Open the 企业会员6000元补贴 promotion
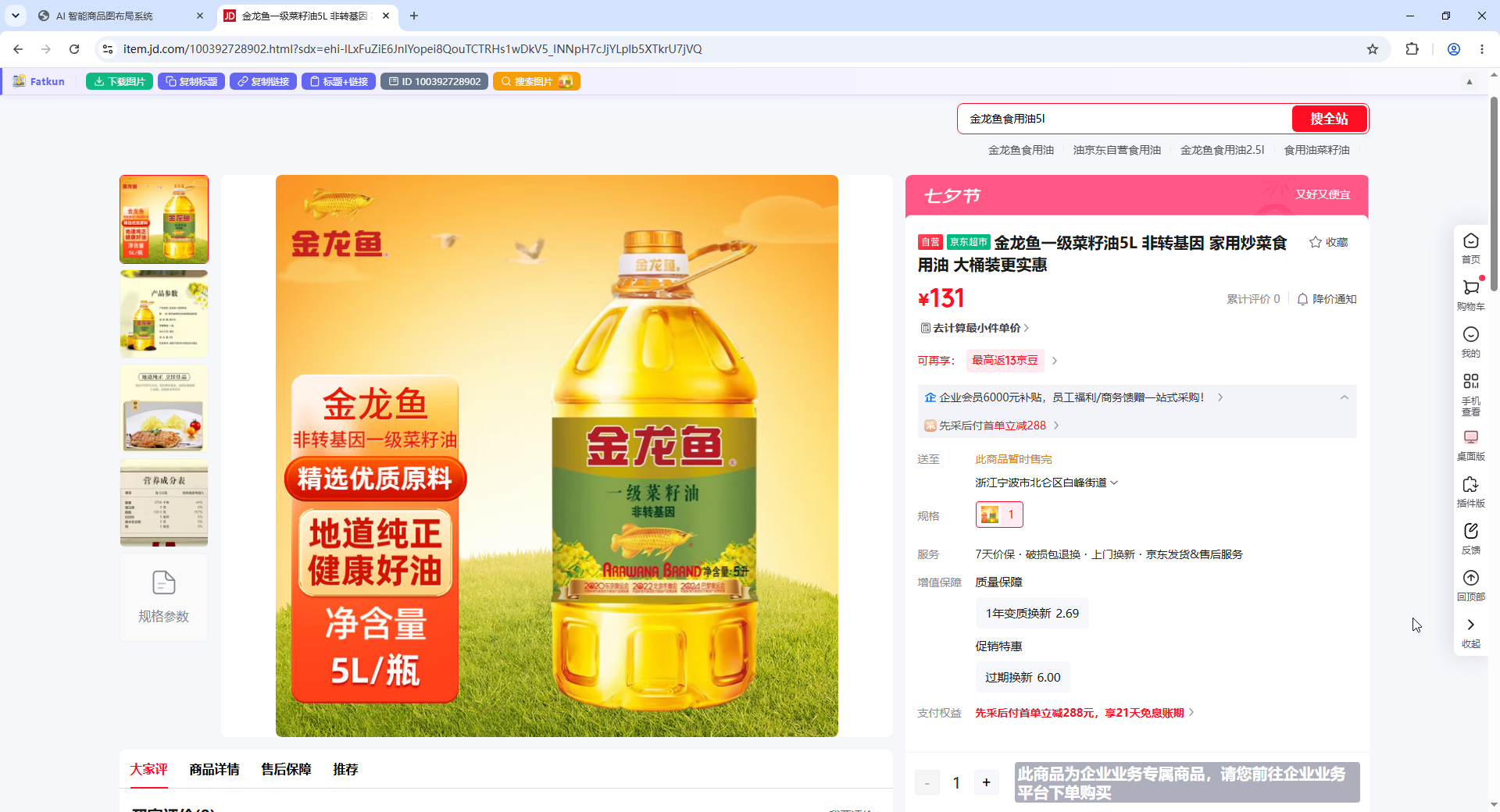The height and width of the screenshot is (812, 1500). click(x=1073, y=397)
